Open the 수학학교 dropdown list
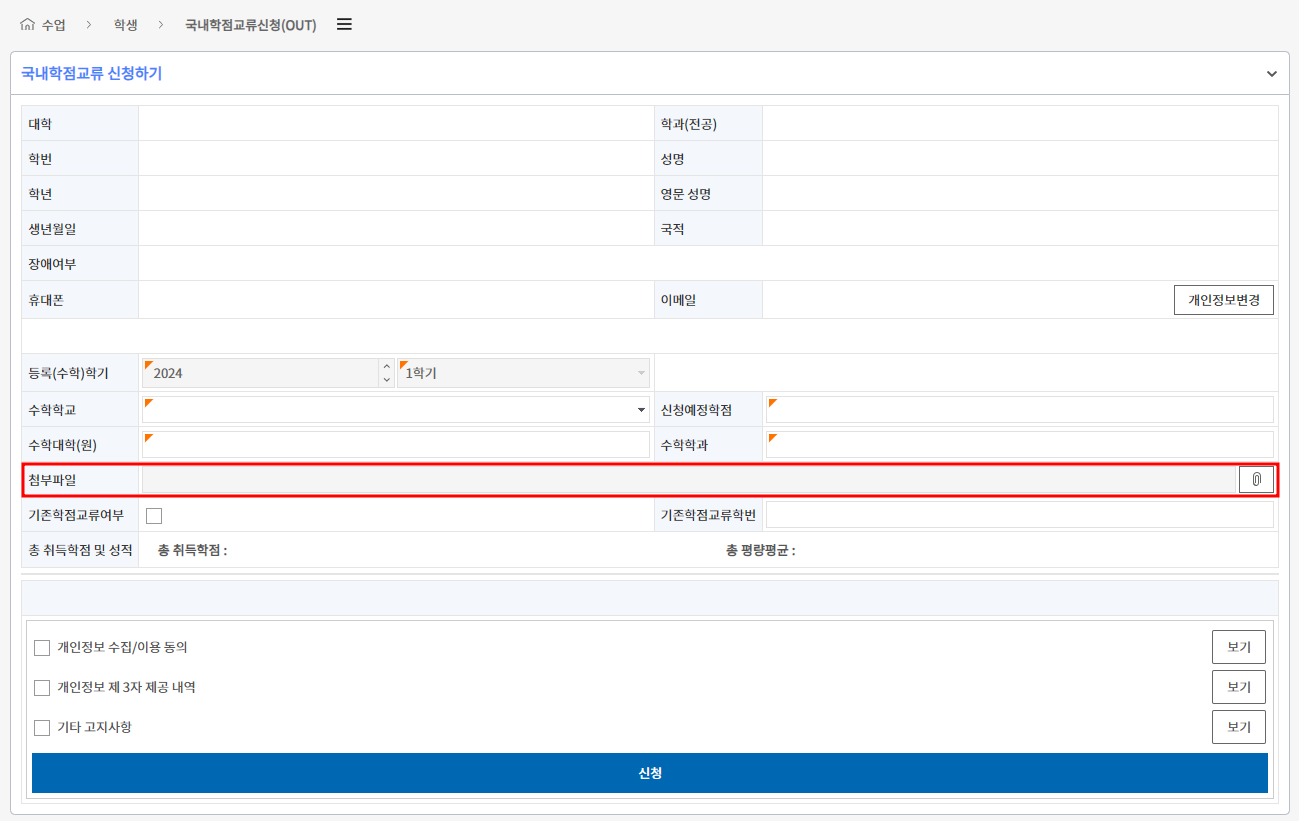 click(640, 410)
